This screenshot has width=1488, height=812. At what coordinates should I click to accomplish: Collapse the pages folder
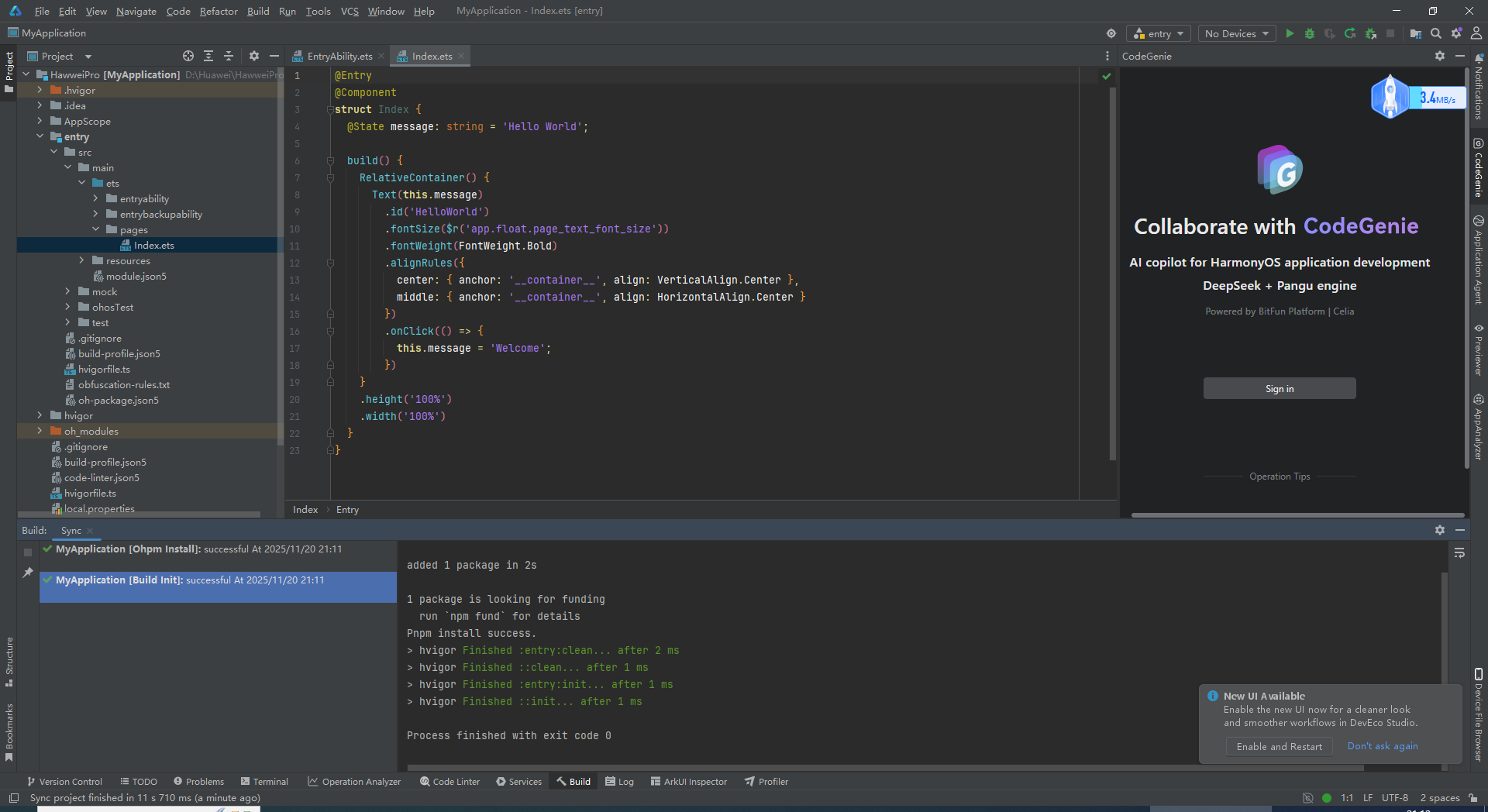click(96, 229)
